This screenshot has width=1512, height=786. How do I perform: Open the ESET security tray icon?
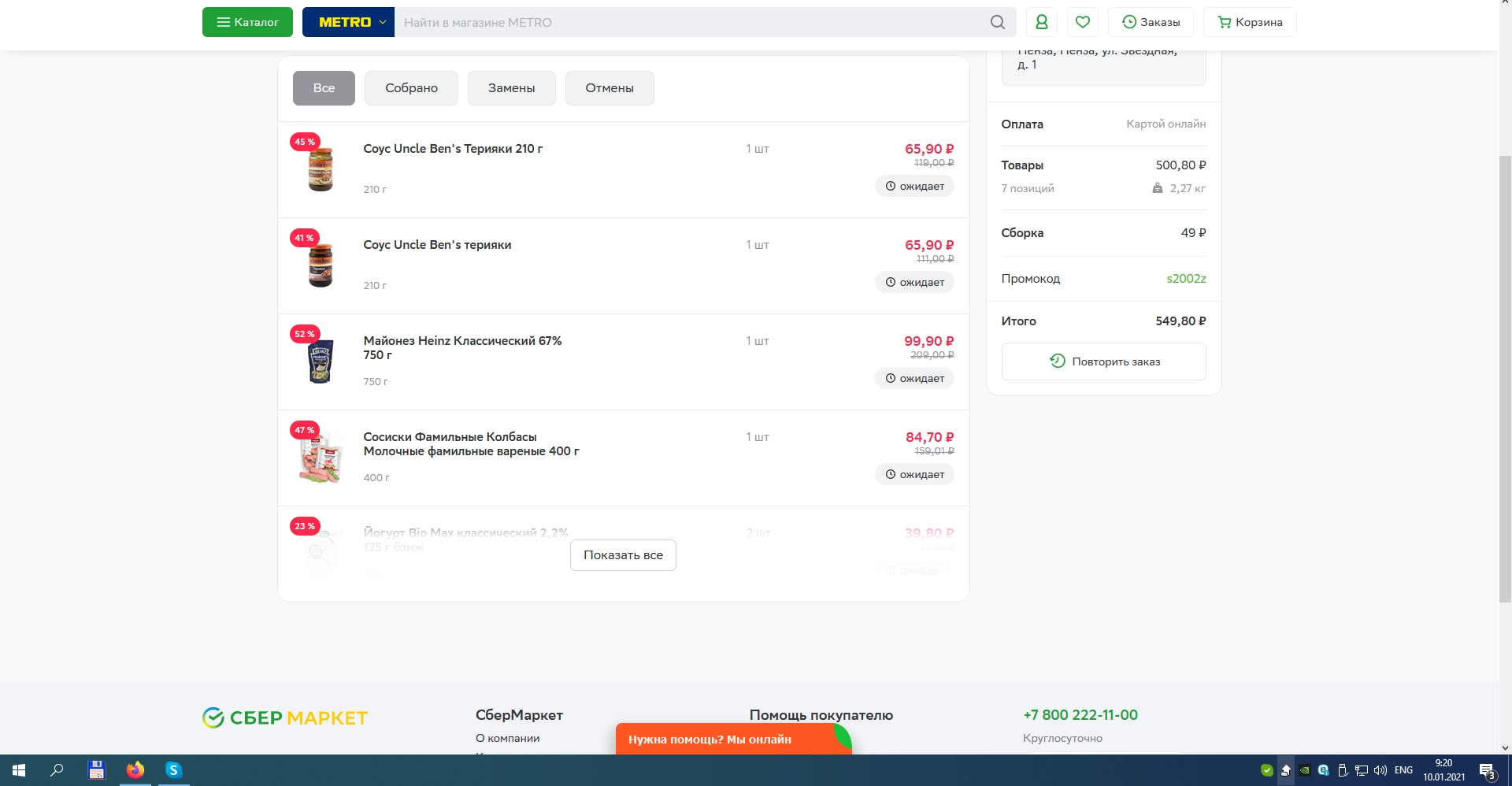tap(1324, 770)
